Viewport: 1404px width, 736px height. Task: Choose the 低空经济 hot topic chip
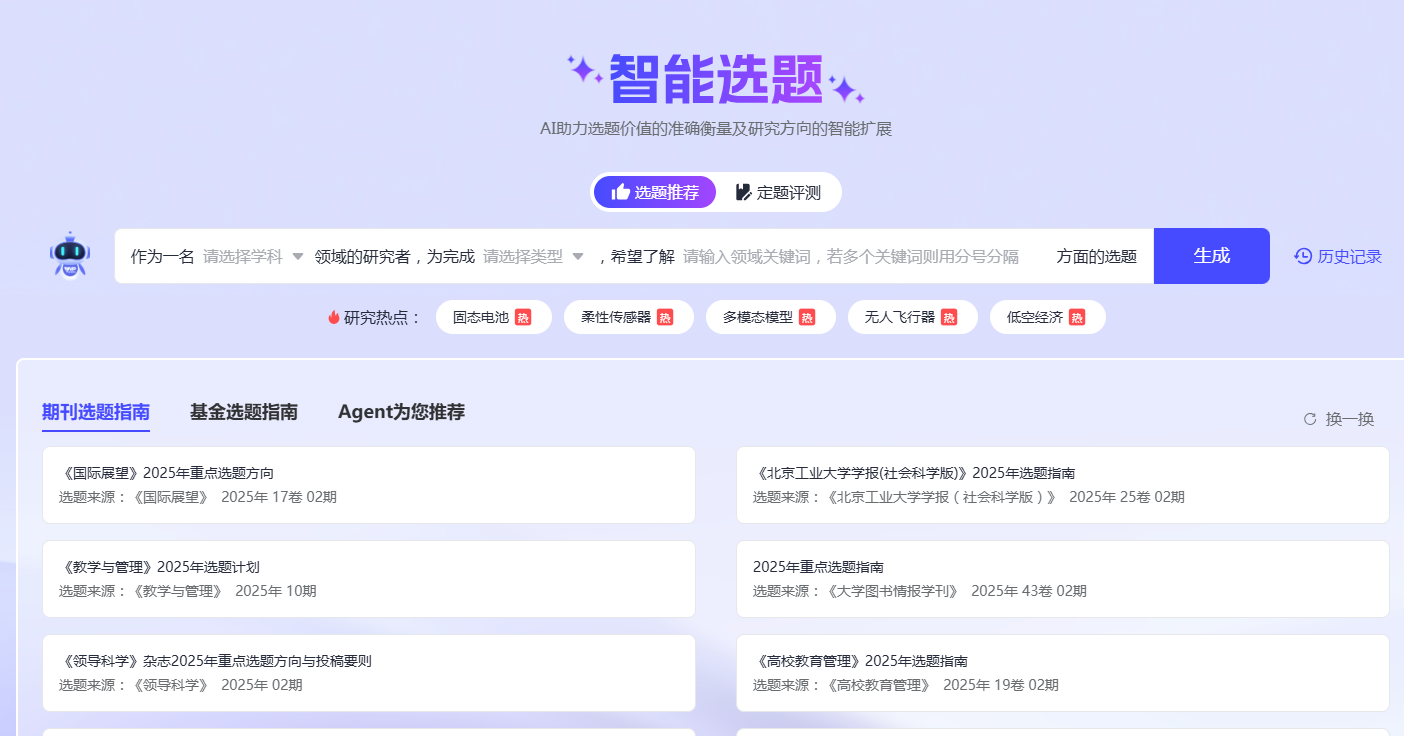pyautogui.click(x=1047, y=317)
